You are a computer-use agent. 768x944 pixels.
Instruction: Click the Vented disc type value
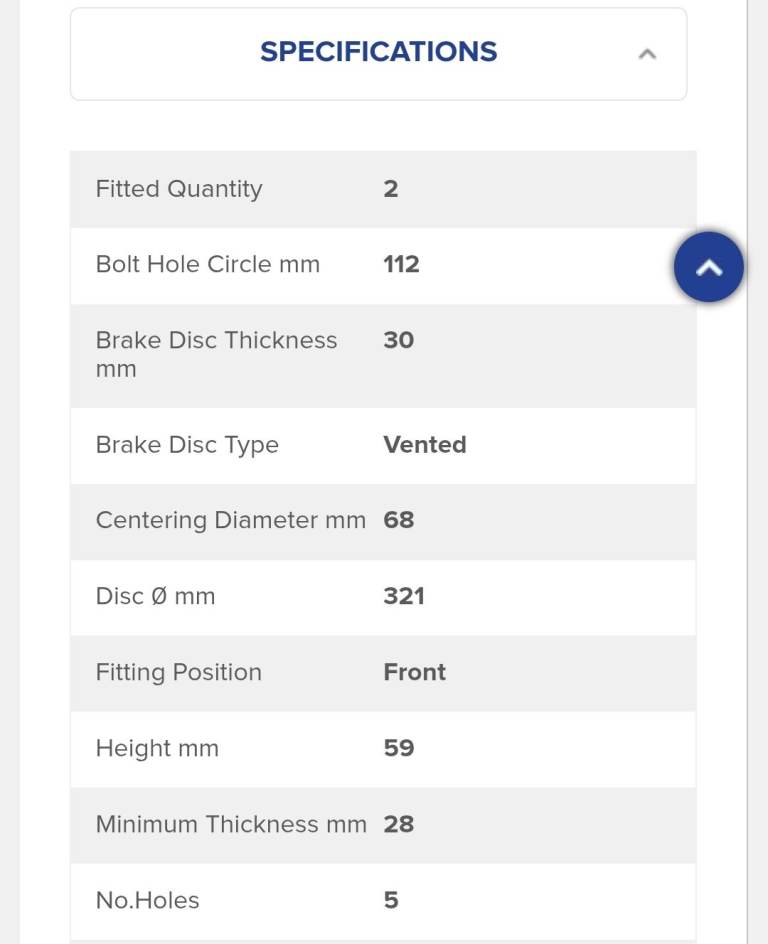coord(424,445)
